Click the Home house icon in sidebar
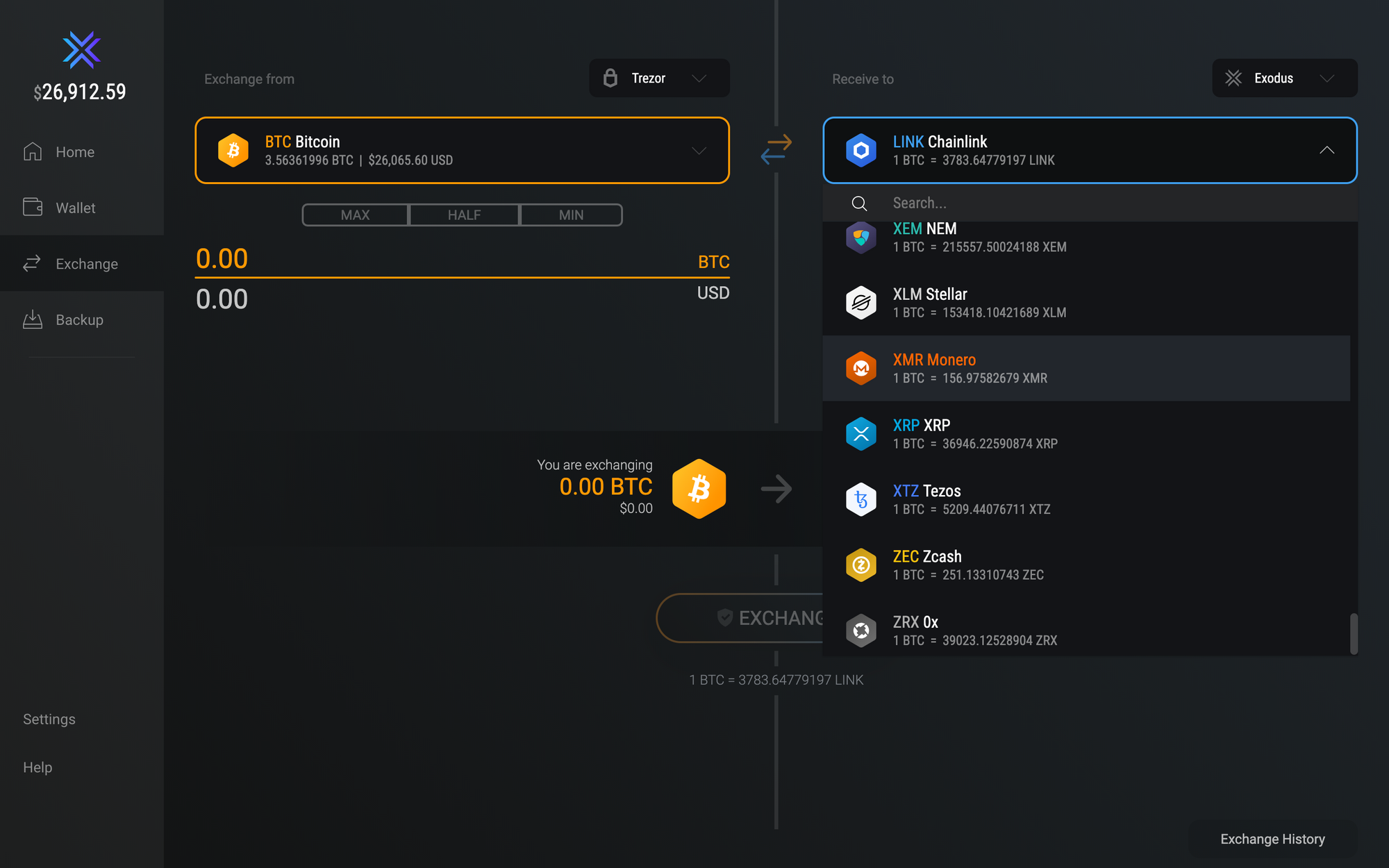1389x868 pixels. tap(33, 151)
